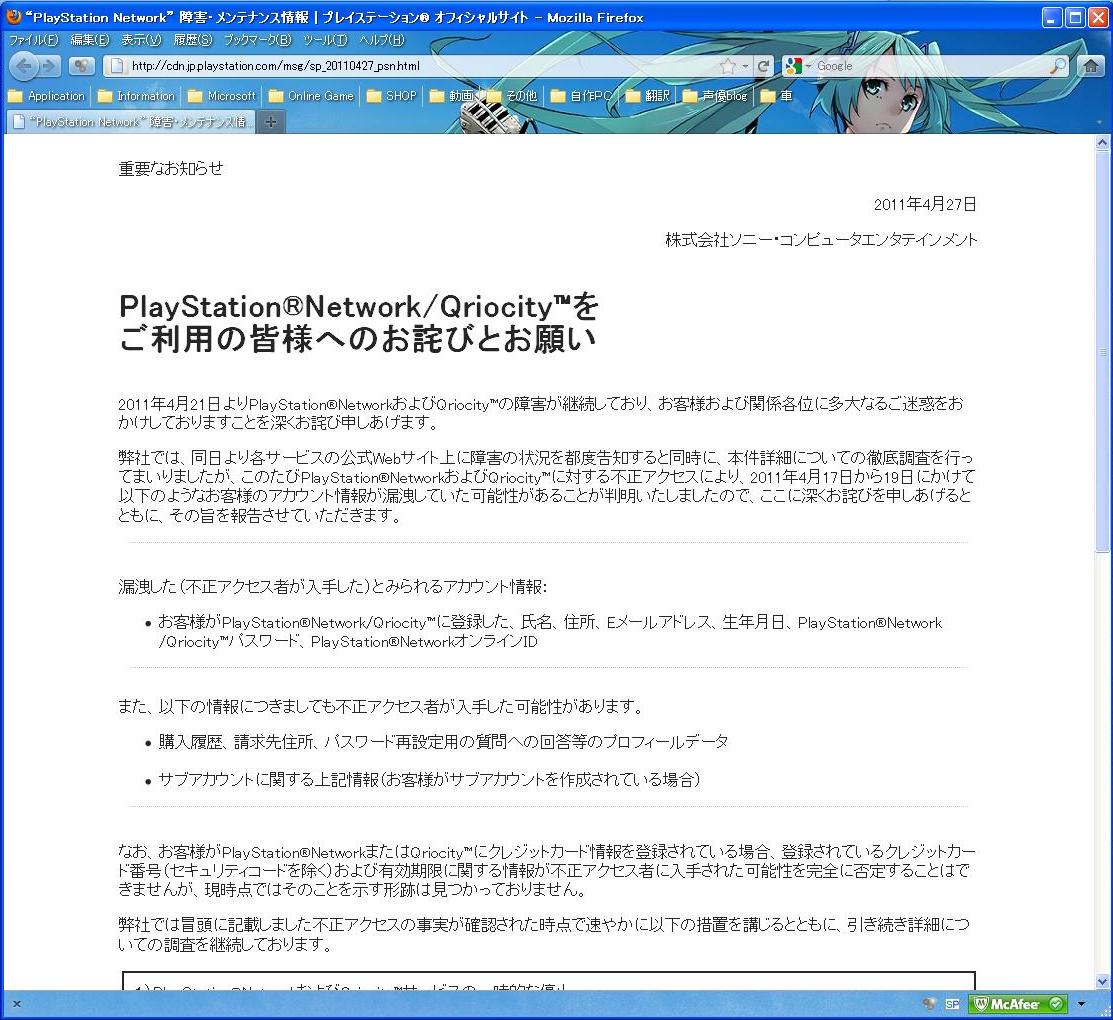The image size is (1113, 1020).
Task: Open the 履歴(S) menu
Action: tap(192, 40)
